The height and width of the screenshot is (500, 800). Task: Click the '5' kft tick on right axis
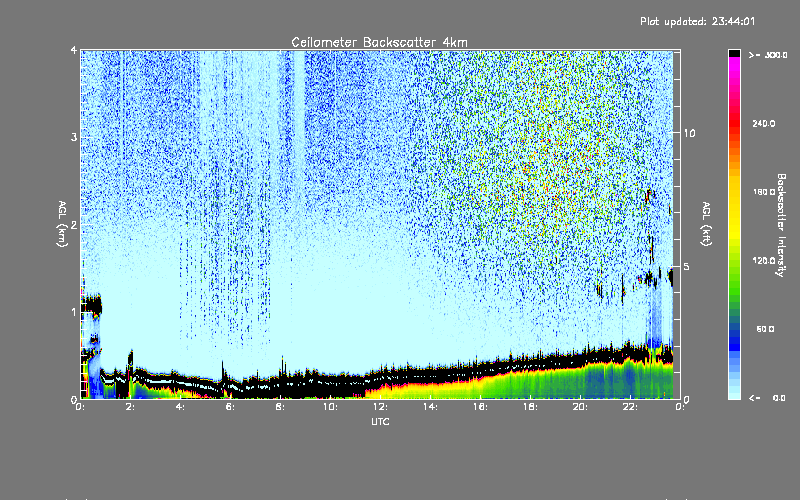686,266
